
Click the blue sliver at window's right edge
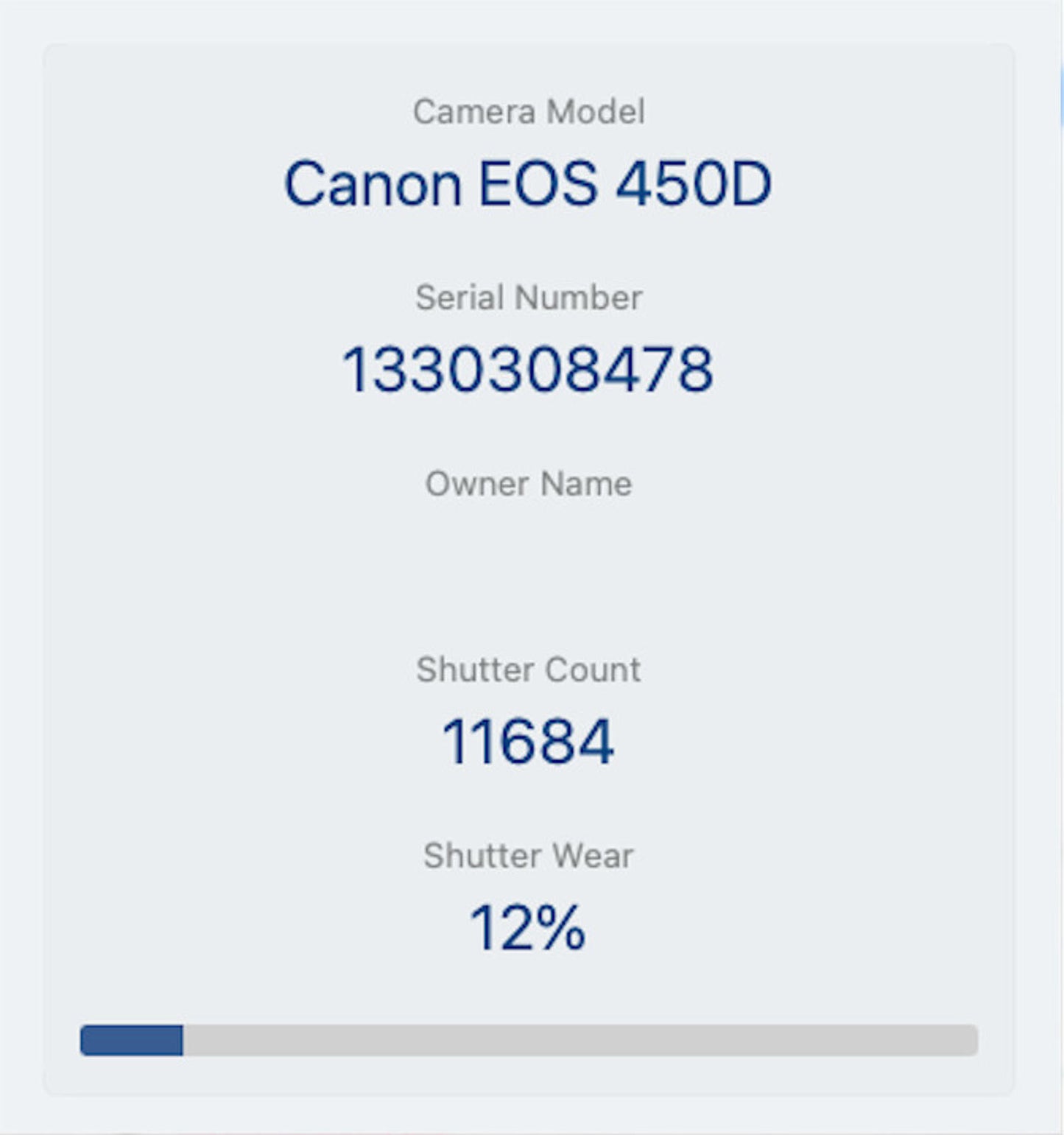pyautogui.click(x=1061, y=96)
